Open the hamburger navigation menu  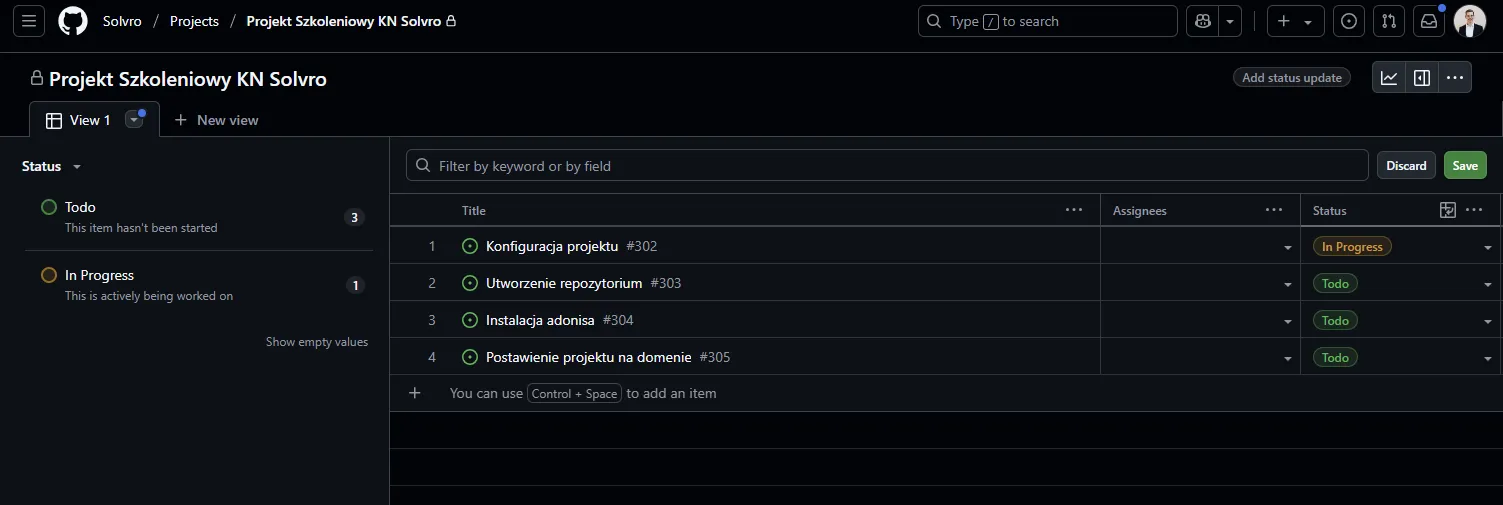coord(28,21)
